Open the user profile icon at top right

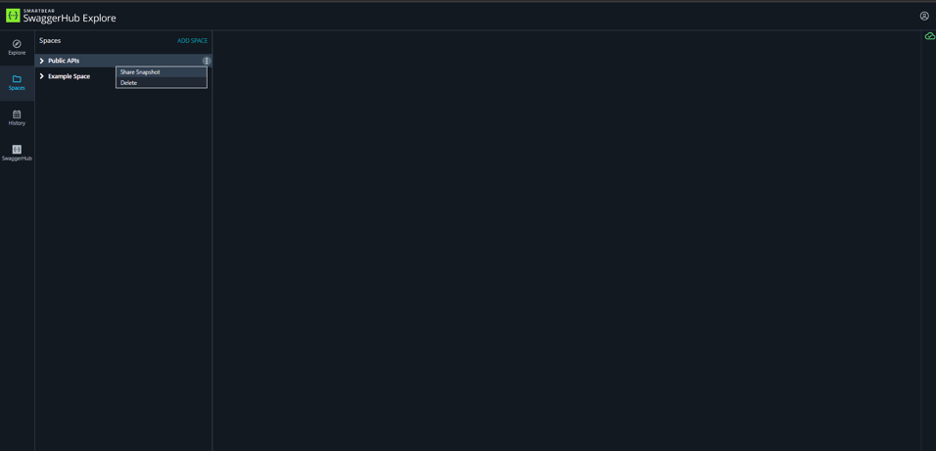click(924, 16)
